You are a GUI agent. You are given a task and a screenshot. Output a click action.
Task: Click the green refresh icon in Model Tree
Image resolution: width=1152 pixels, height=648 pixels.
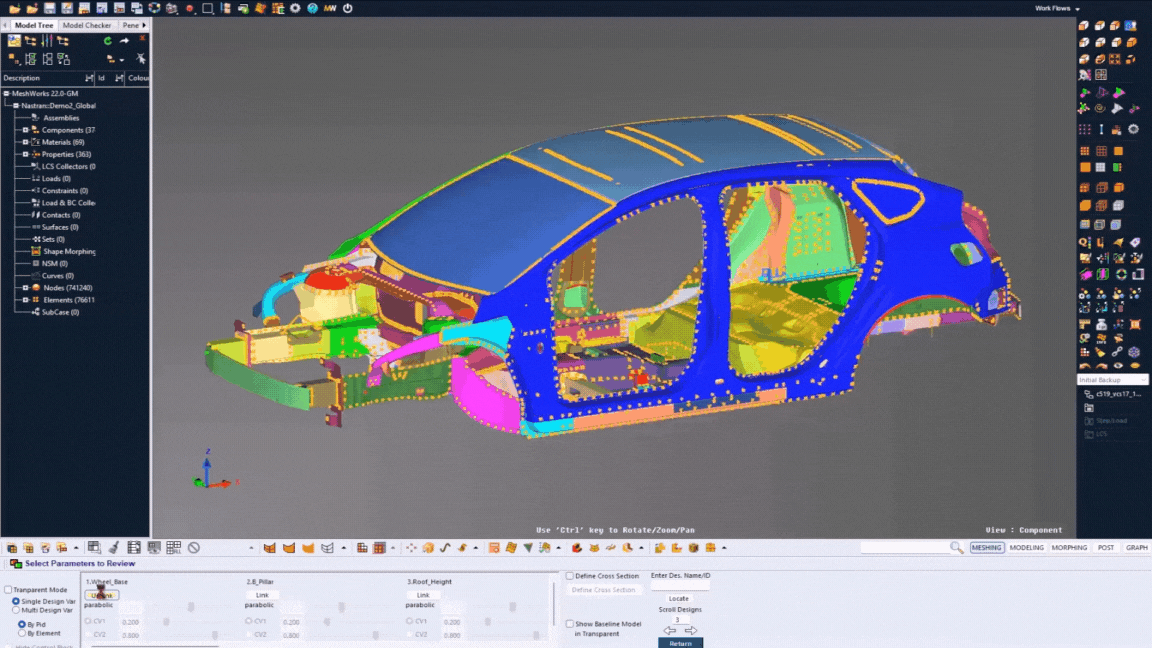point(108,41)
